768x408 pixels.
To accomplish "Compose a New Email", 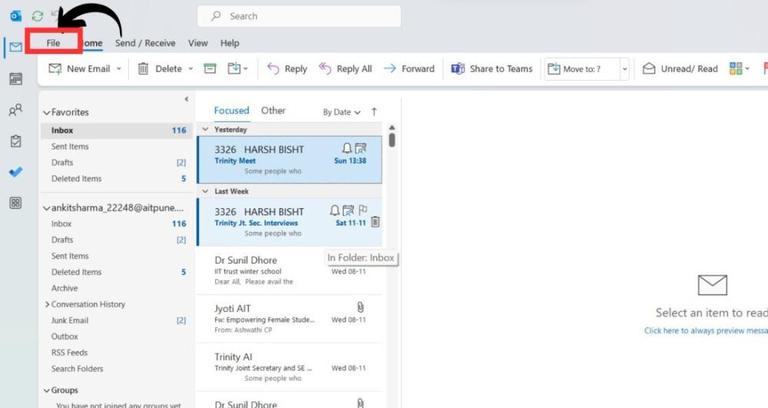I will point(79,69).
